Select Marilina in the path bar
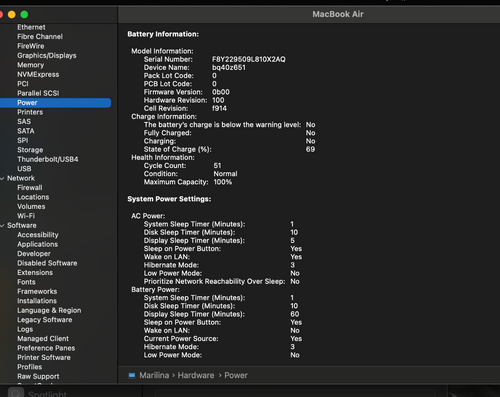Screen dimensions: 500x397 (154, 375)
